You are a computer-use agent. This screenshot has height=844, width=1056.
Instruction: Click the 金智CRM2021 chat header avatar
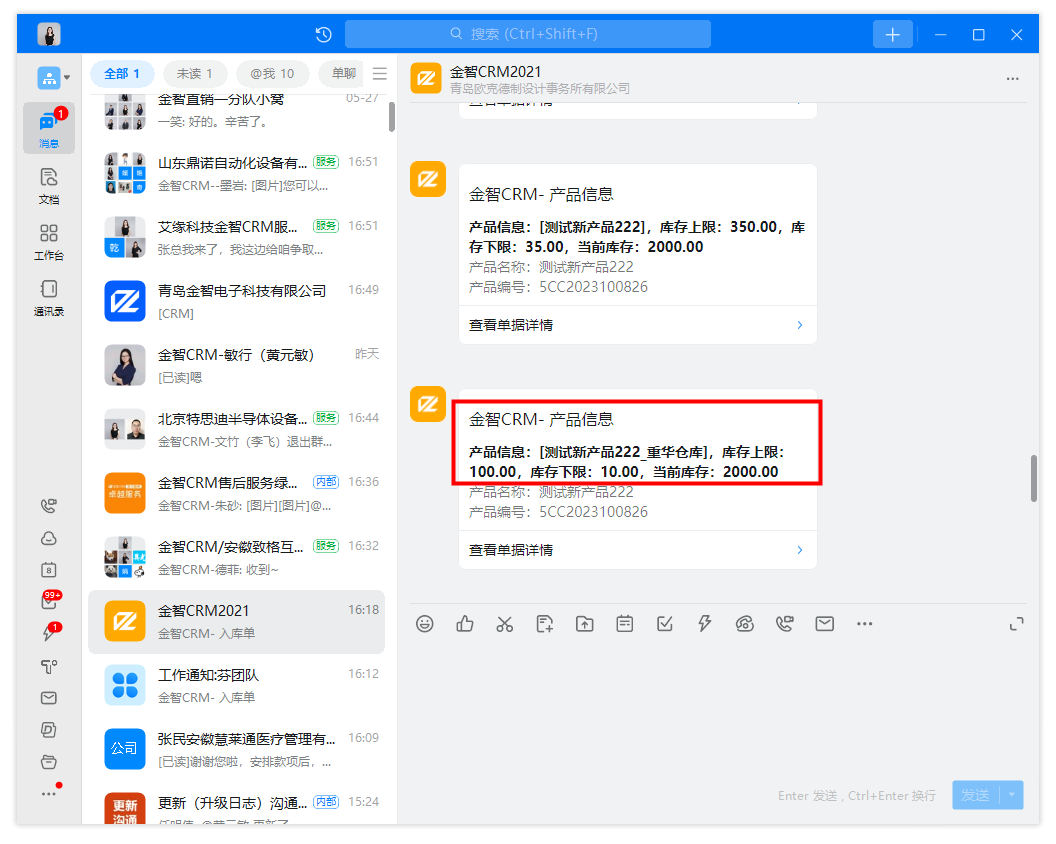426,79
